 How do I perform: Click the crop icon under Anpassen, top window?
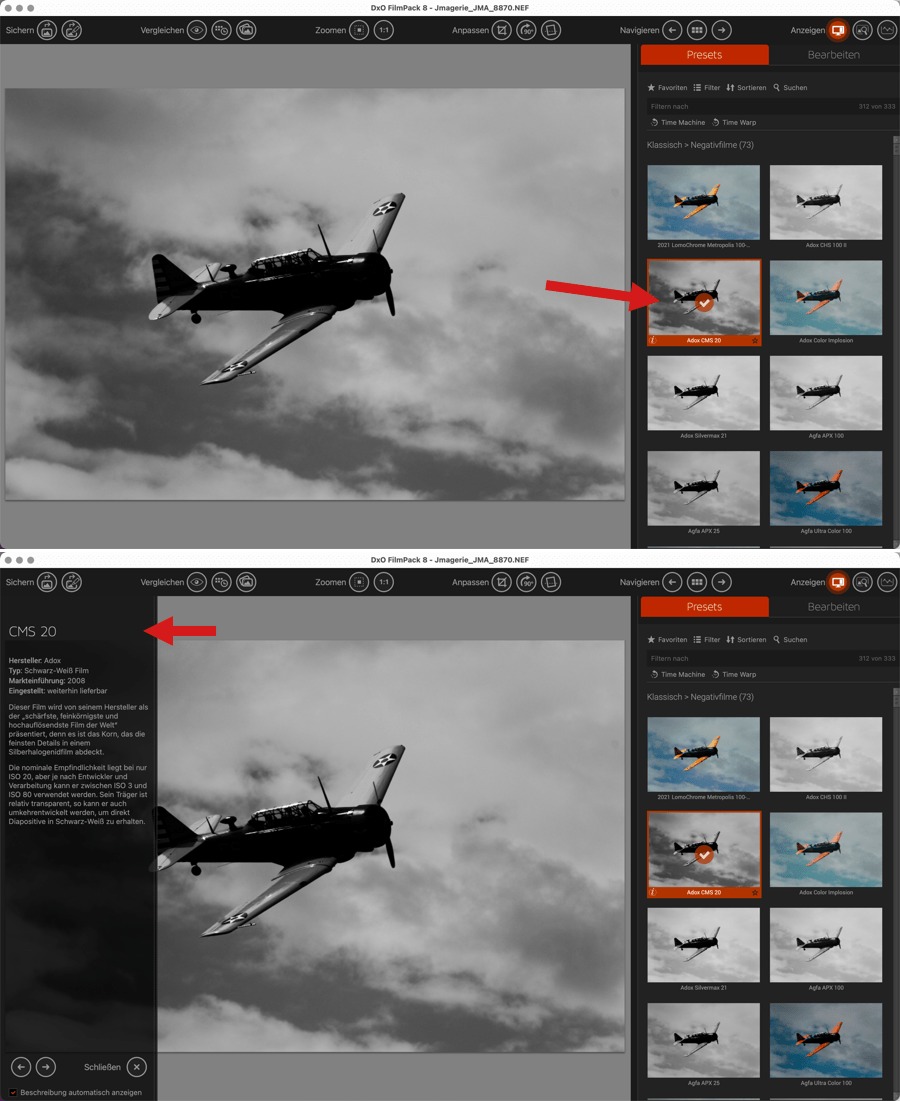(x=501, y=30)
